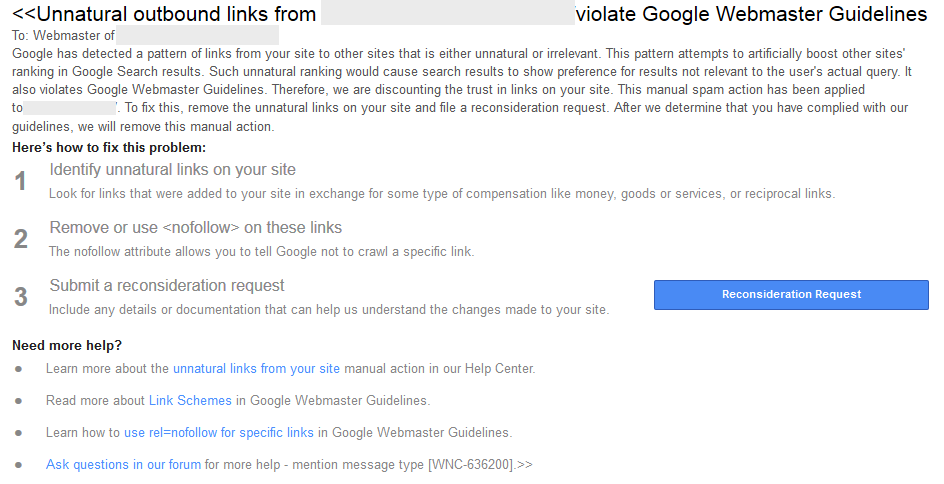Click the blue Reconsideration Request button

pos(791,295)
